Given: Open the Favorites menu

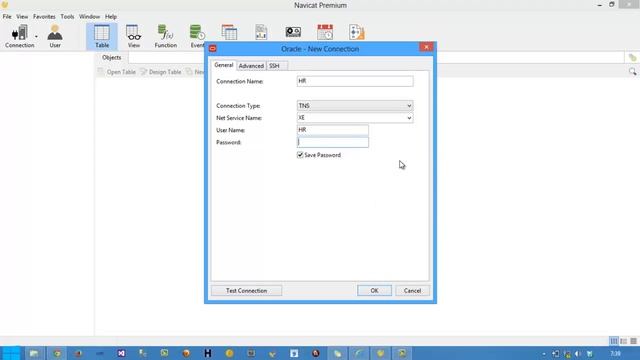Looking at the screenshot, I should pyautogui.click(x=44, y=17).
